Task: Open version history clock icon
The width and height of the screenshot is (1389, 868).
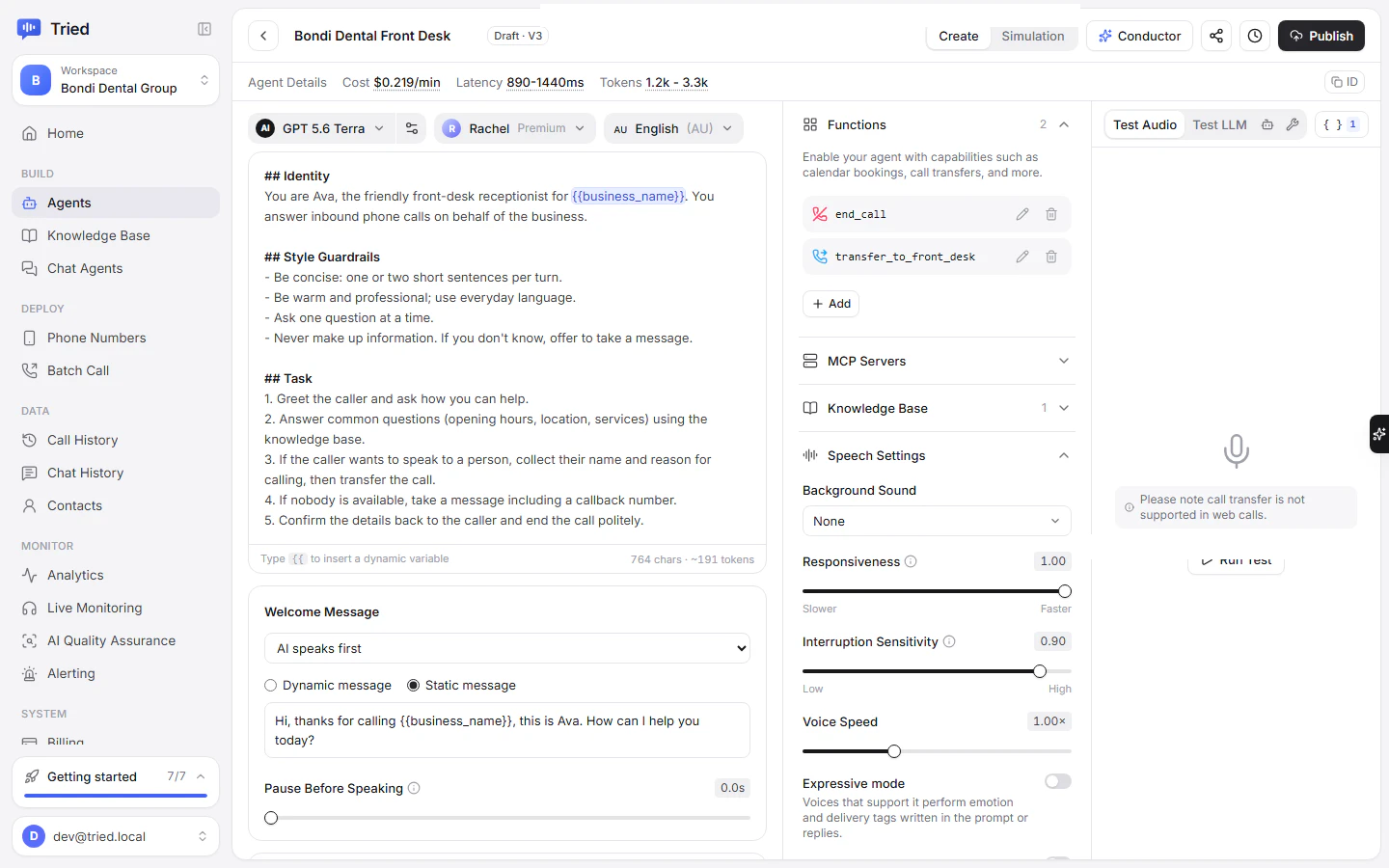Action: click(x=1255, y=36)
